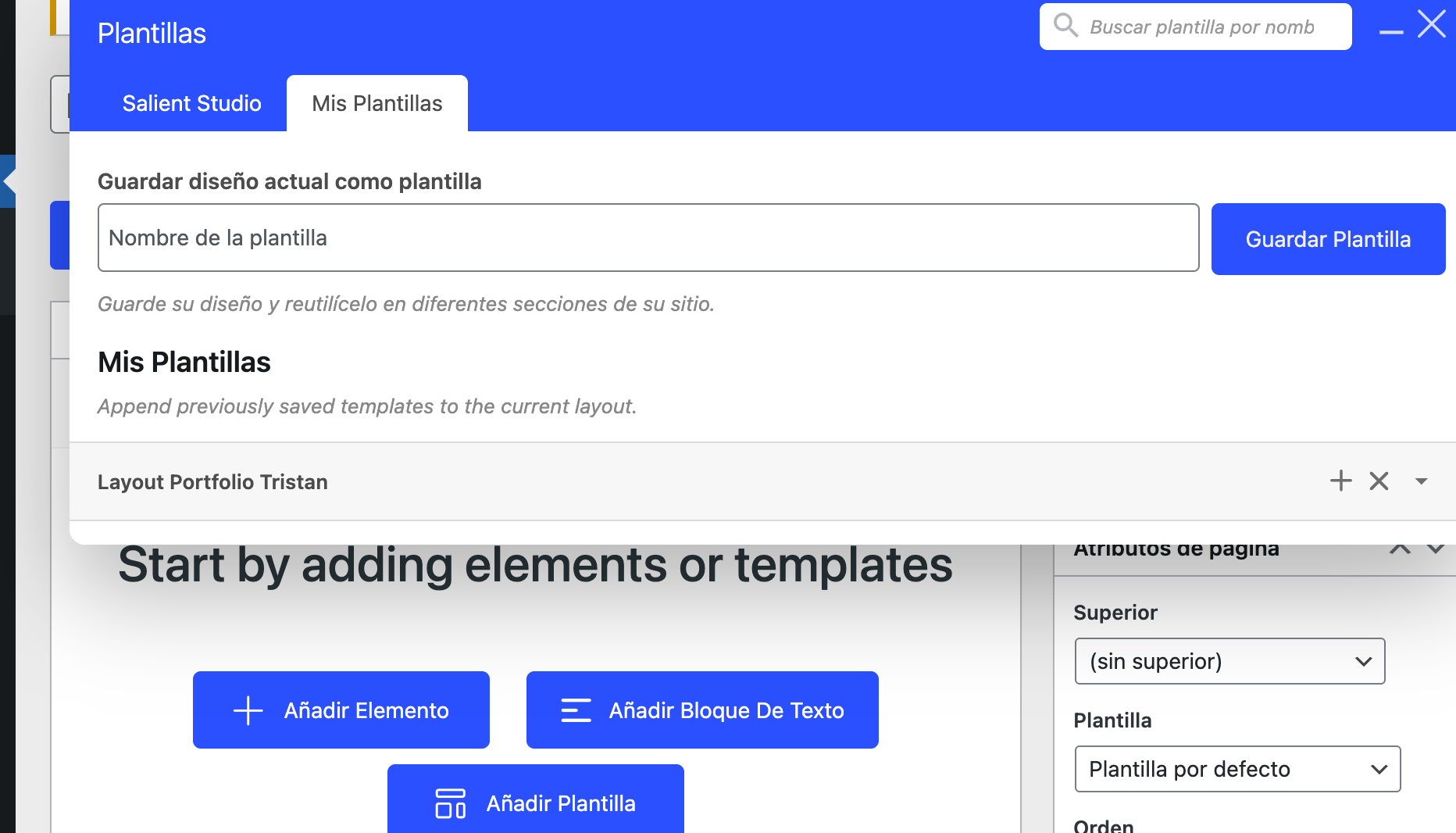Select the Mis Plantillas tab
The width and height of the screenshot is (1456, 833).
coord(376,103)
